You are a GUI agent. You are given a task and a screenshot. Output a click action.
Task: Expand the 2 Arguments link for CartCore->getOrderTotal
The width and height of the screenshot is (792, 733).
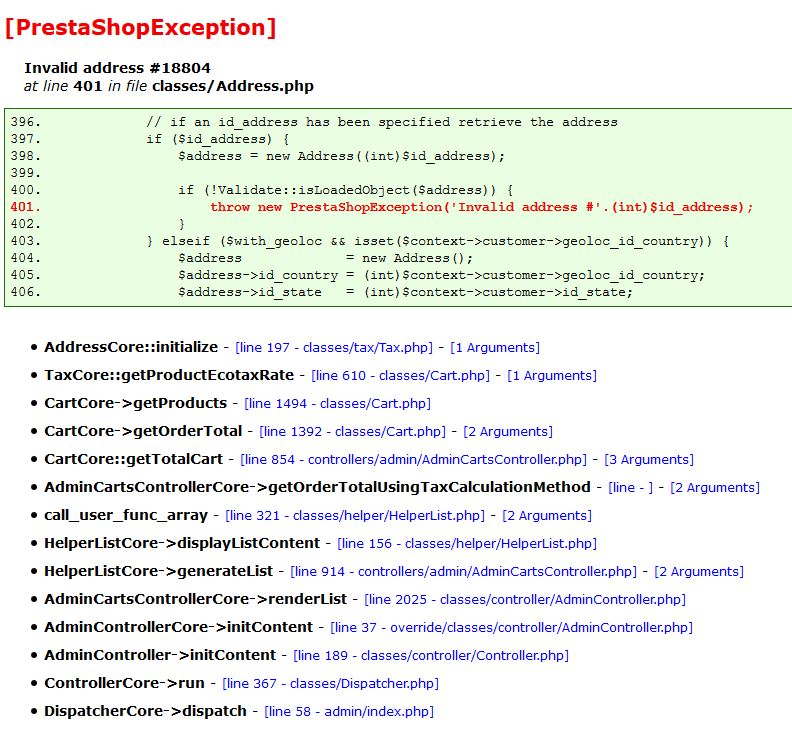pos(508,431)
